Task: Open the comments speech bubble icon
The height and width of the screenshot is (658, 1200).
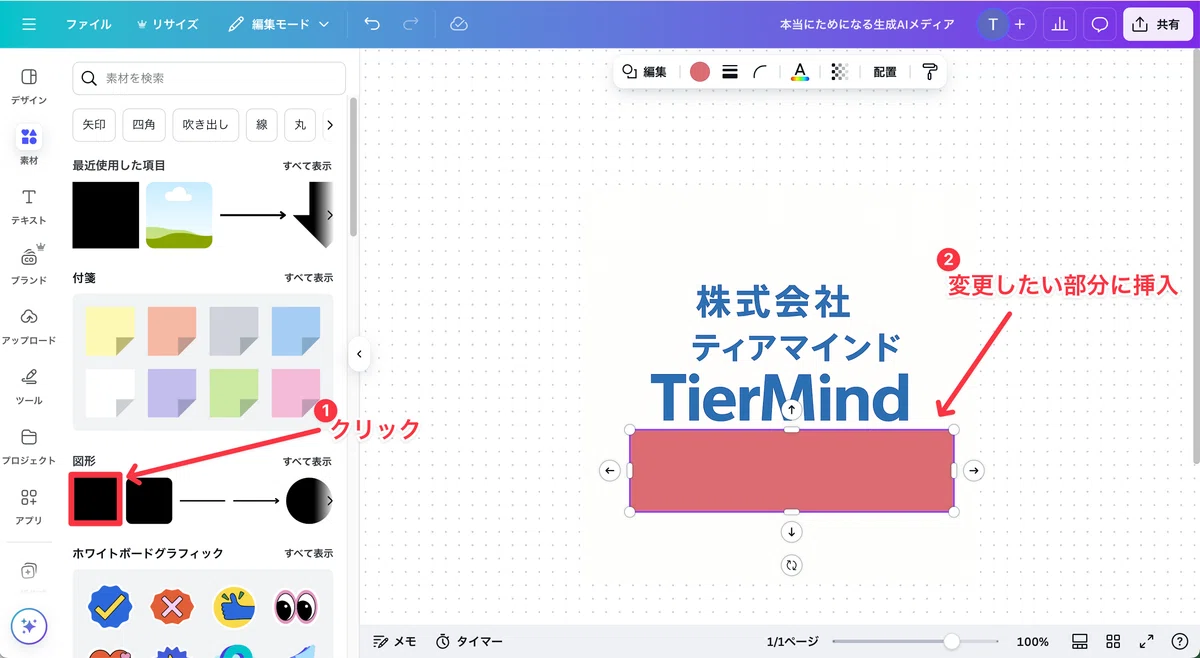Action: coord(1100,24)
